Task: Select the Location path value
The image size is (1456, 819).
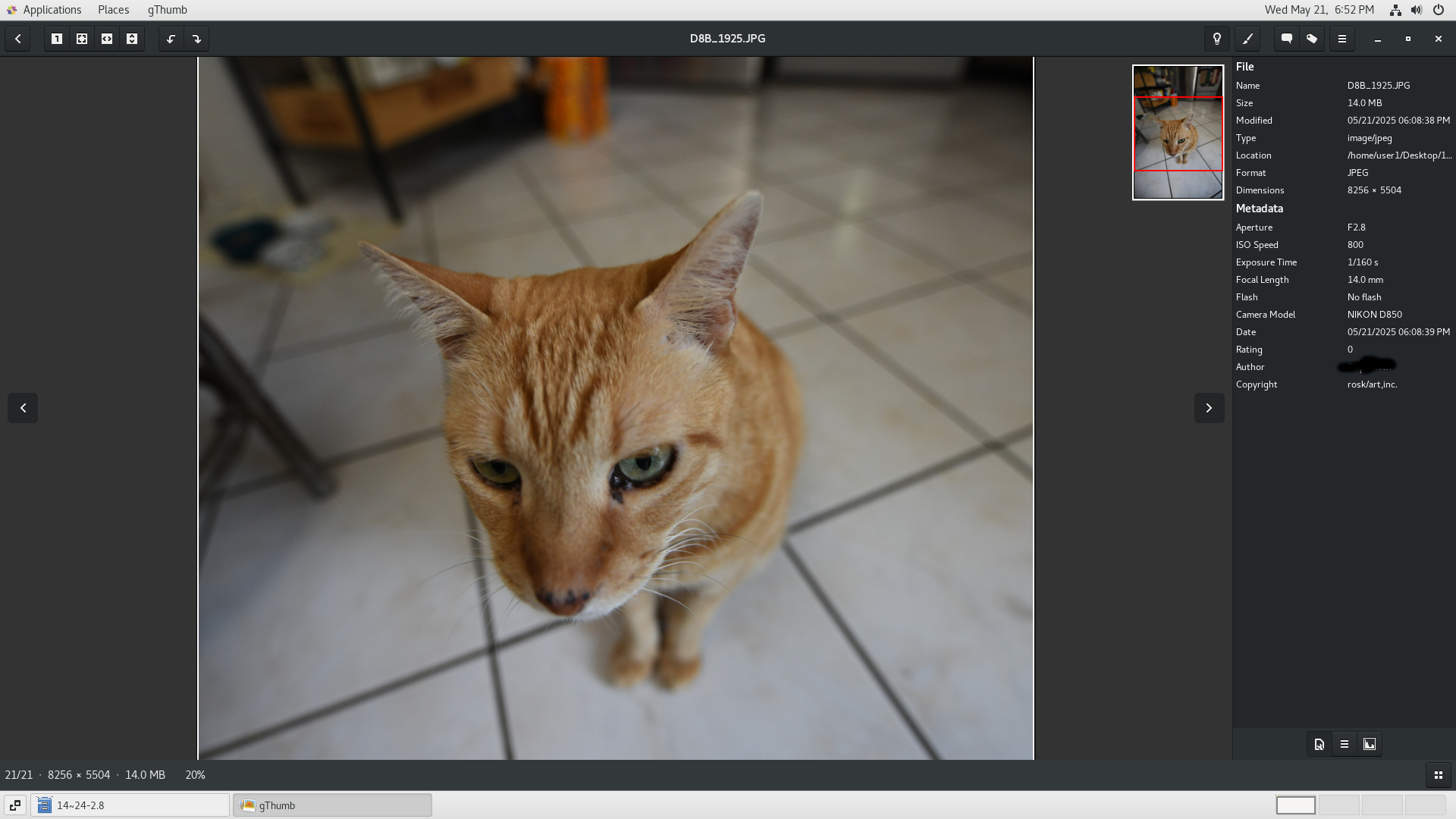Action: pyautogui.click(x=1399, y=155)
